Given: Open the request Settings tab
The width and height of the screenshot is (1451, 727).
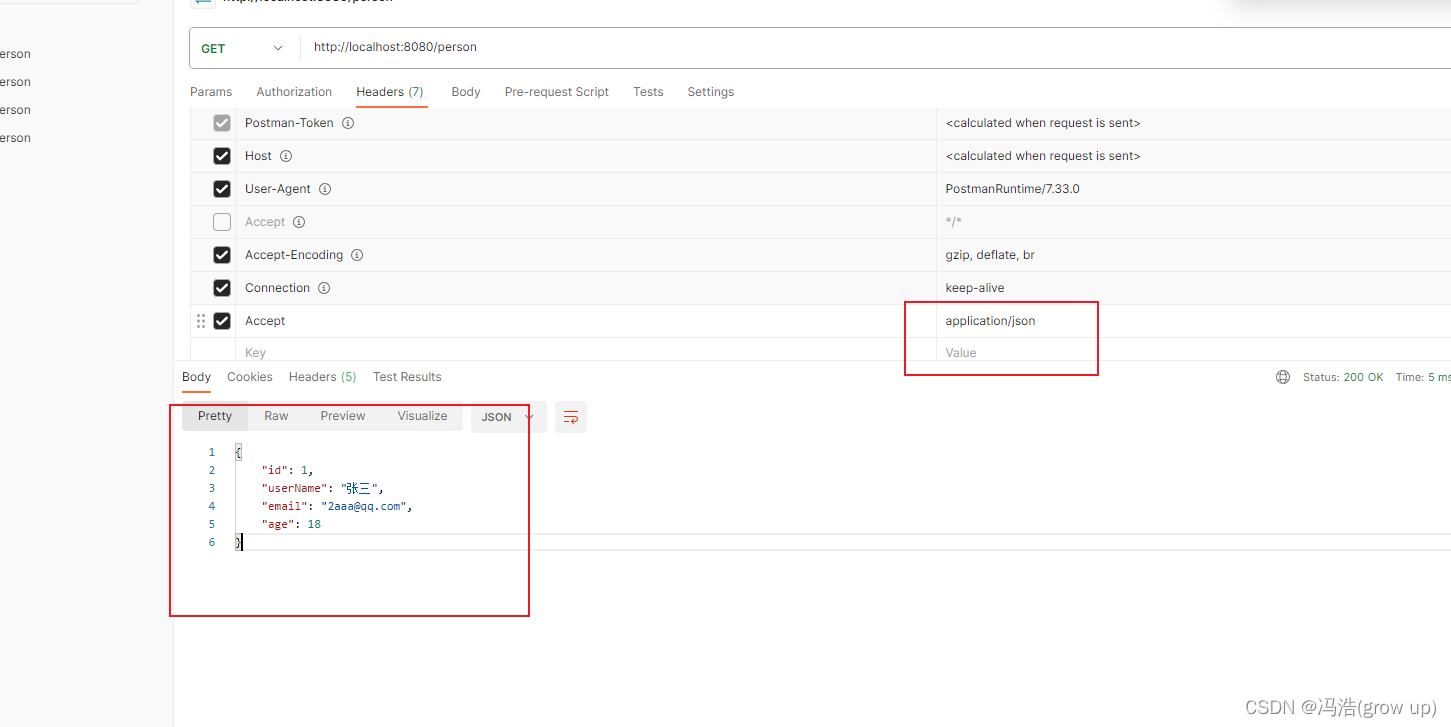Looking at the screenshot, I should 711,92.
